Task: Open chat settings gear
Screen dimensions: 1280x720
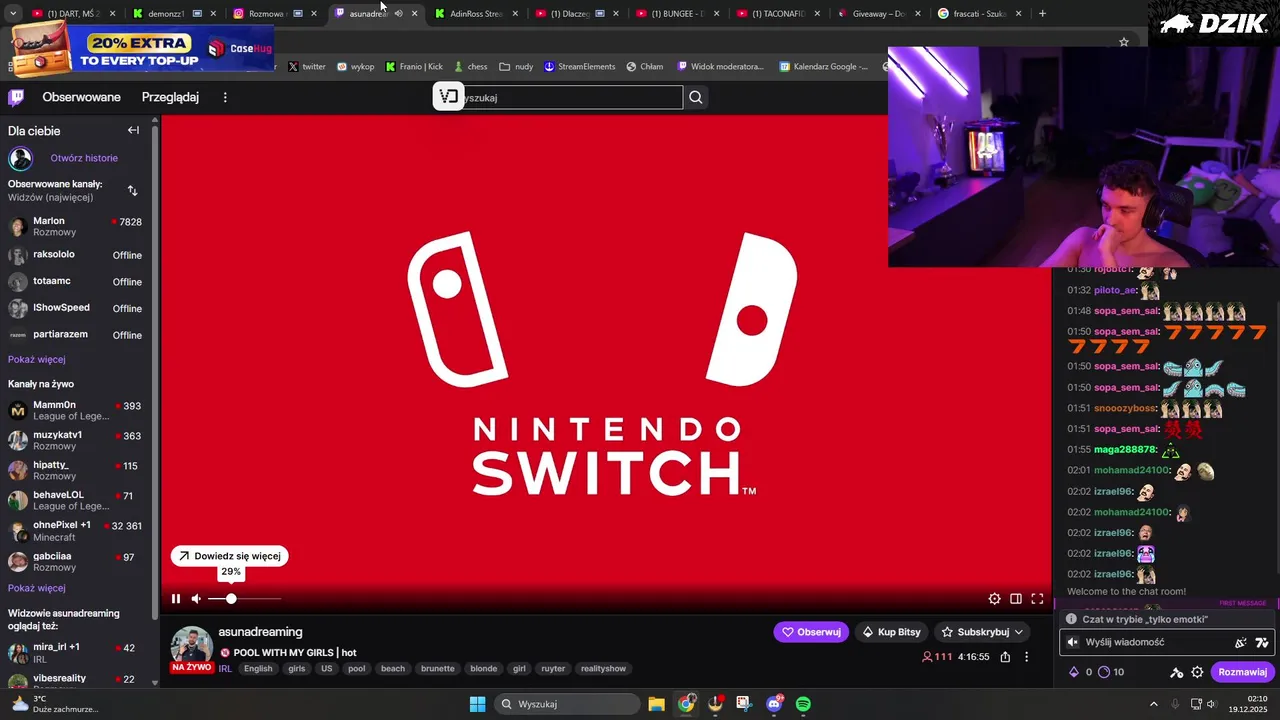Action: 1197,672
